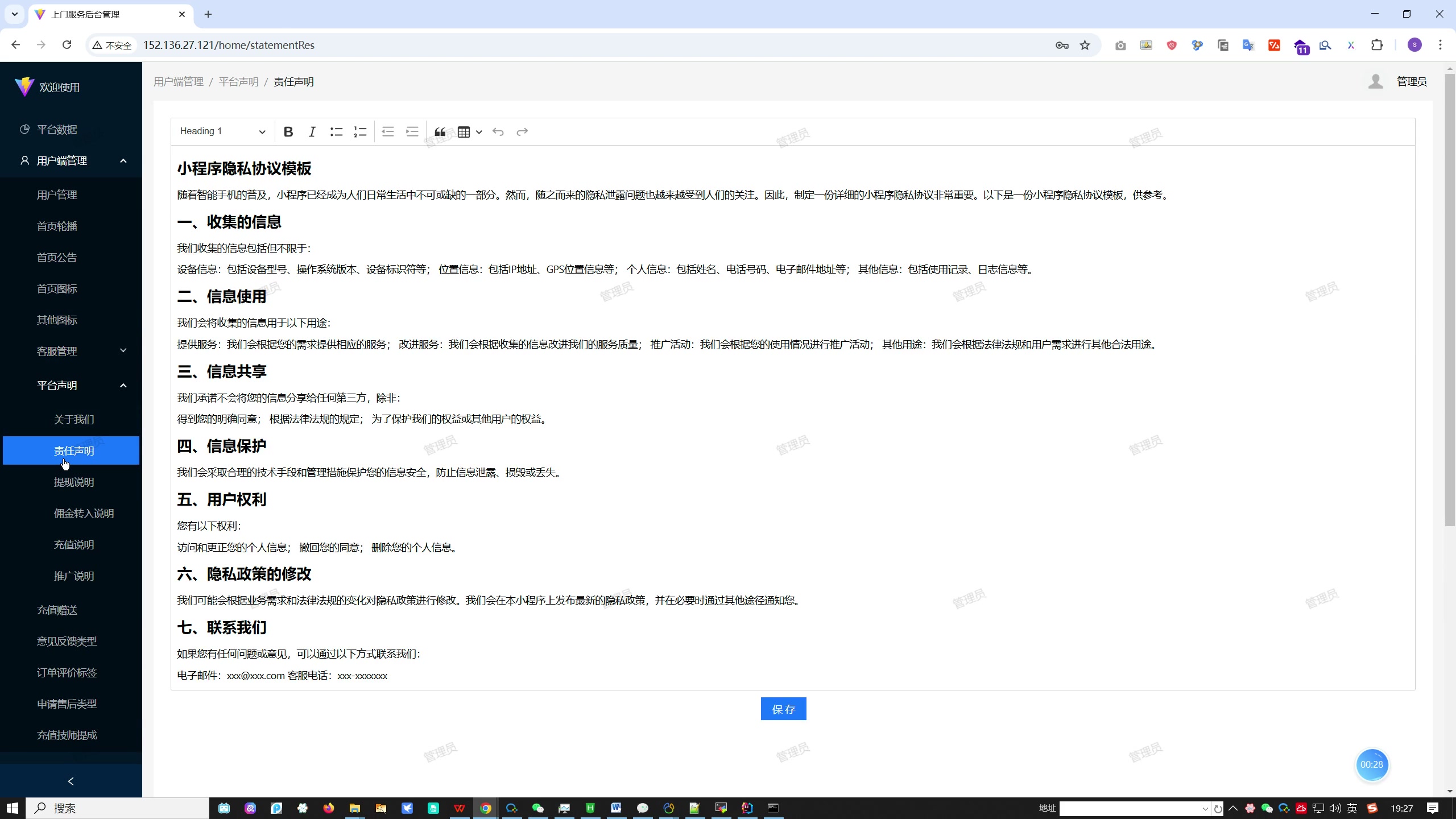Open the insert table dropdown

[x=470, y=132]
